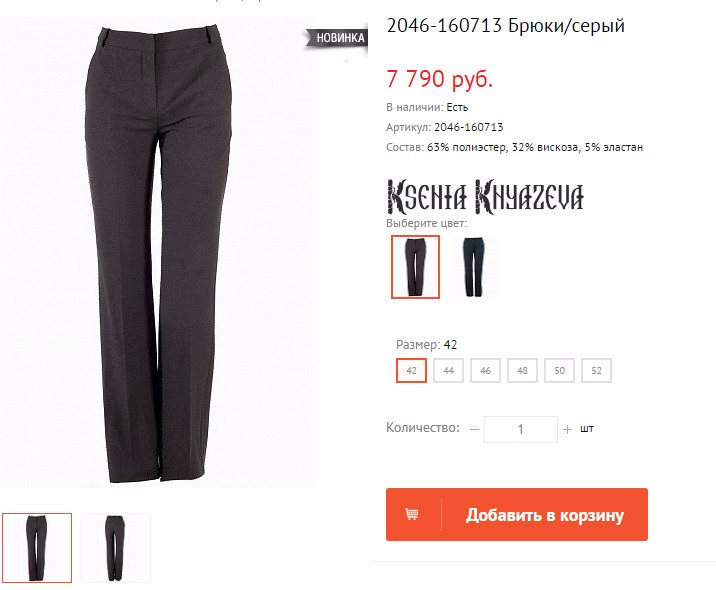Image resolution: width=716 pixels, height=590 pixels.
Task: Click the main grey trousers product image
Action: pos(158,253)
